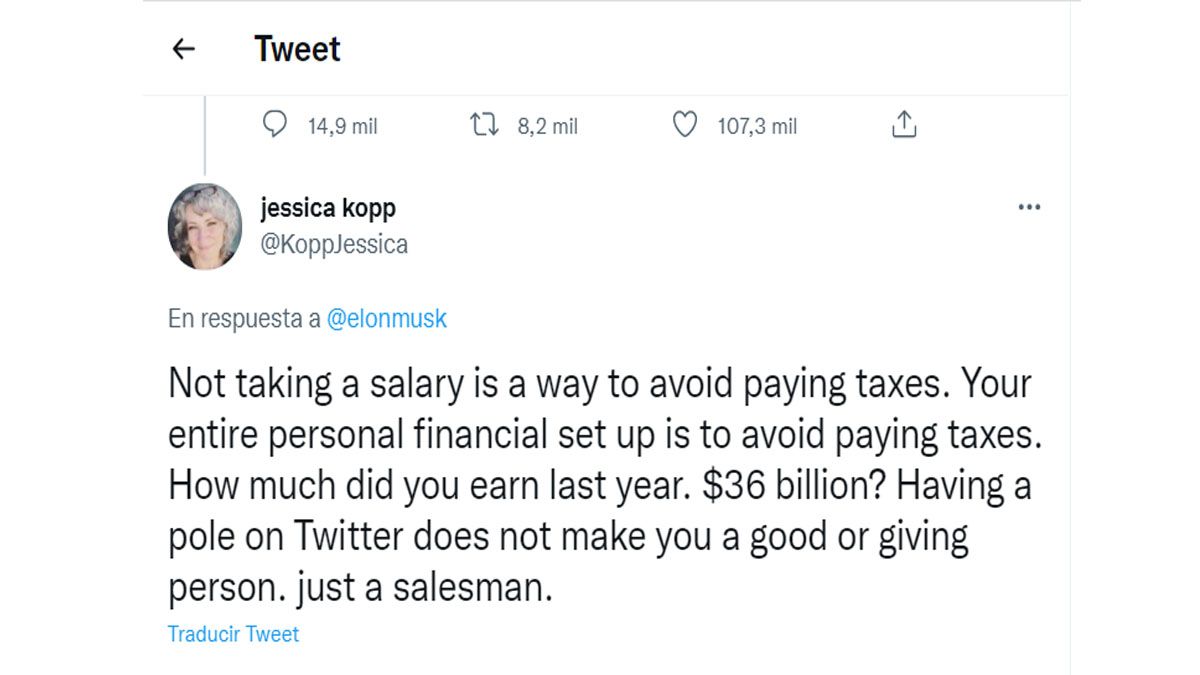
Task: Open the share tweet icon
Action: (906, 124)
